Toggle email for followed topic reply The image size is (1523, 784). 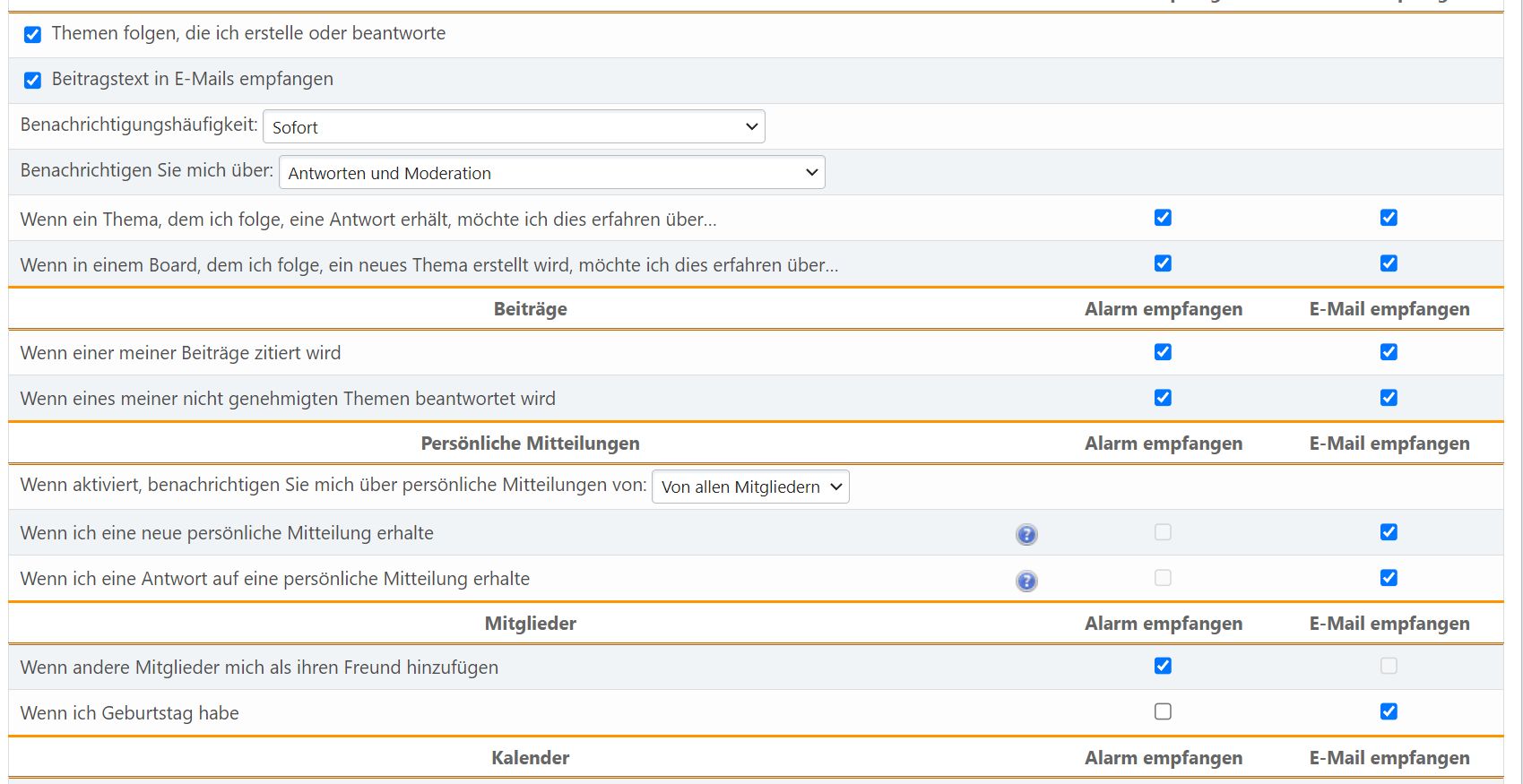1389,218
